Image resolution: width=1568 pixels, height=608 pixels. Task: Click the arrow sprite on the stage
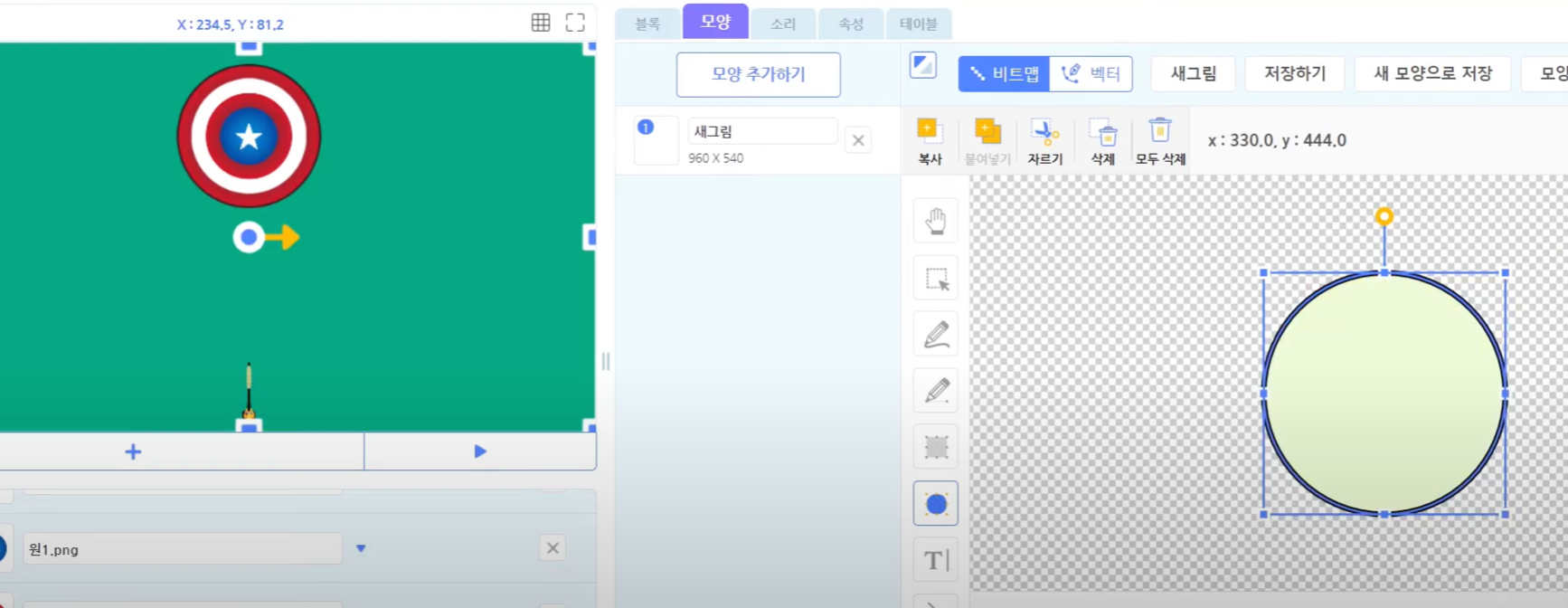[249, 390]
